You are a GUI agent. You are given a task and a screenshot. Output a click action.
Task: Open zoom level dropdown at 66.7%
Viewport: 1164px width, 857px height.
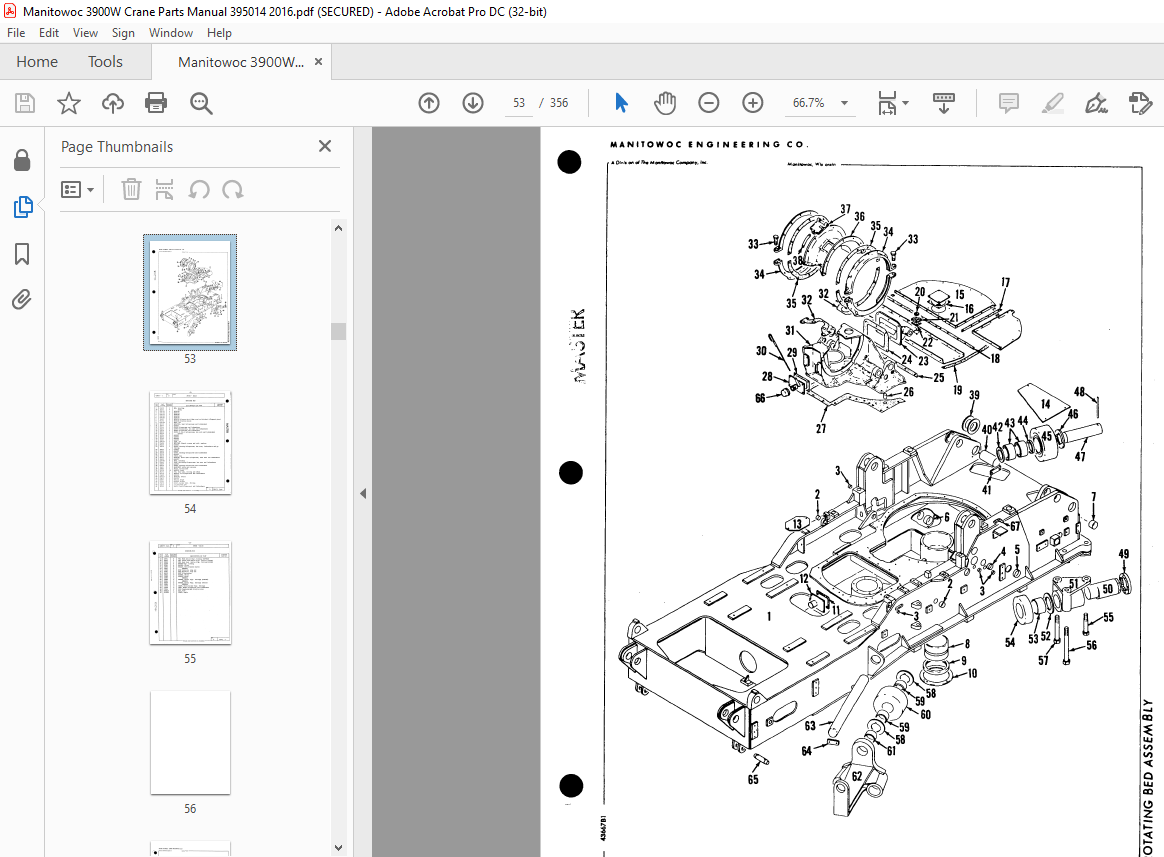(844, 103)
